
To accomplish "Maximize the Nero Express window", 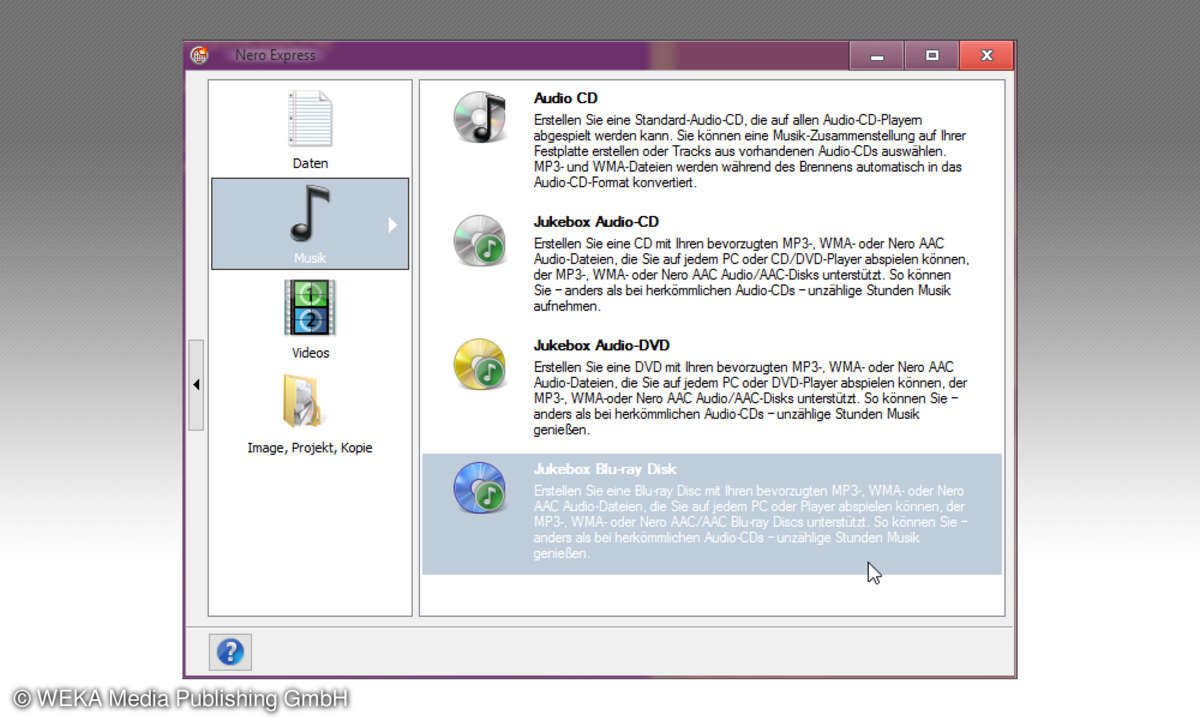I will [x=932, y=56].
